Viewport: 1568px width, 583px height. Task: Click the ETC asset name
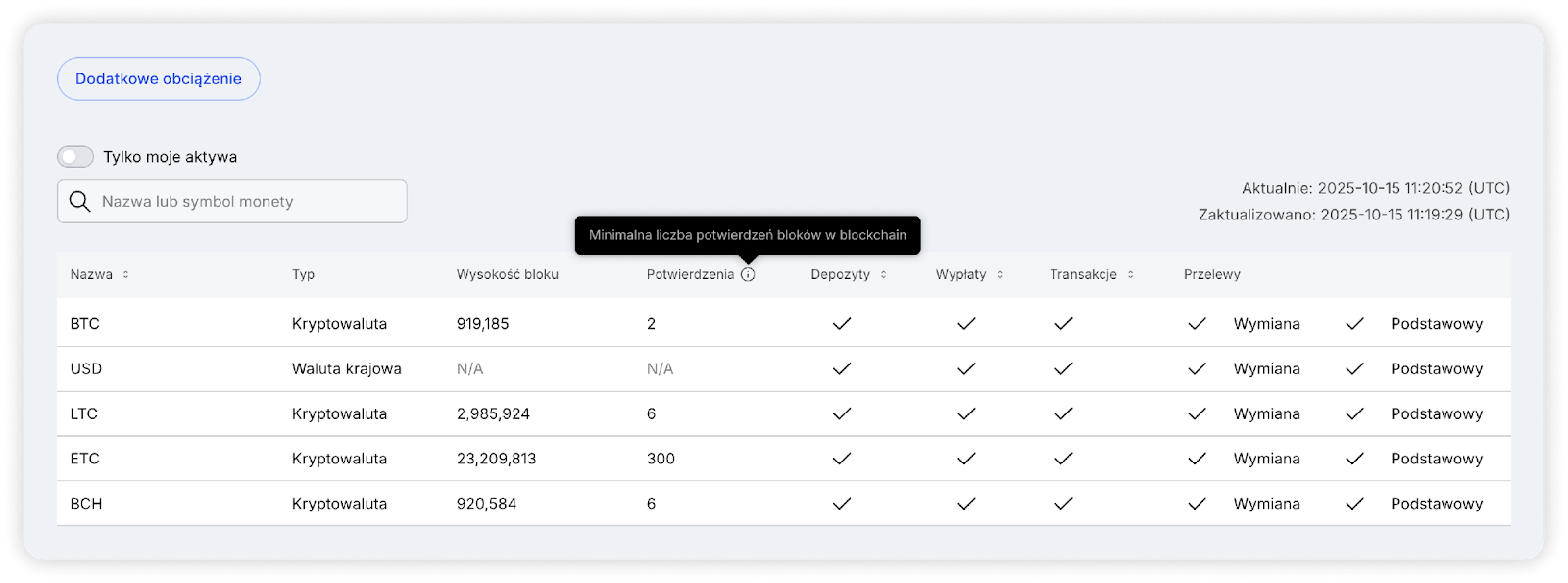[85, 459]
